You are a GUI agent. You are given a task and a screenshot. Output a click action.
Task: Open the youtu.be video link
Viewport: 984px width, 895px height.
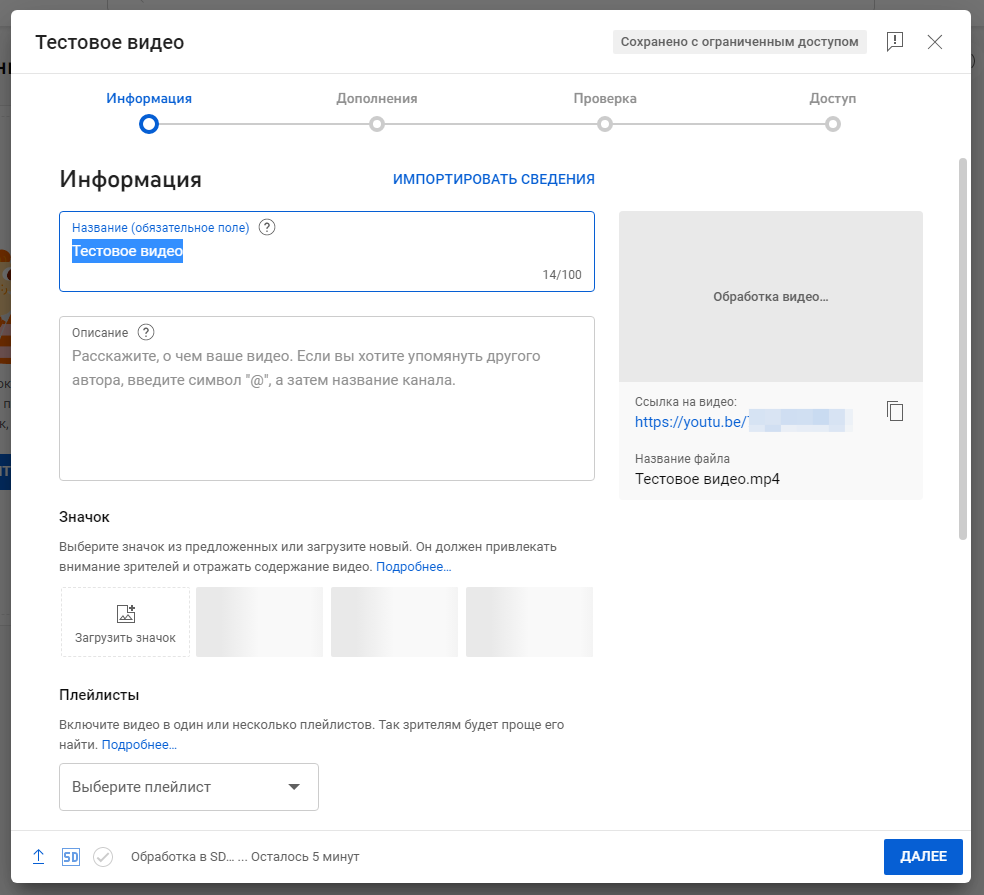click(743, 422)
